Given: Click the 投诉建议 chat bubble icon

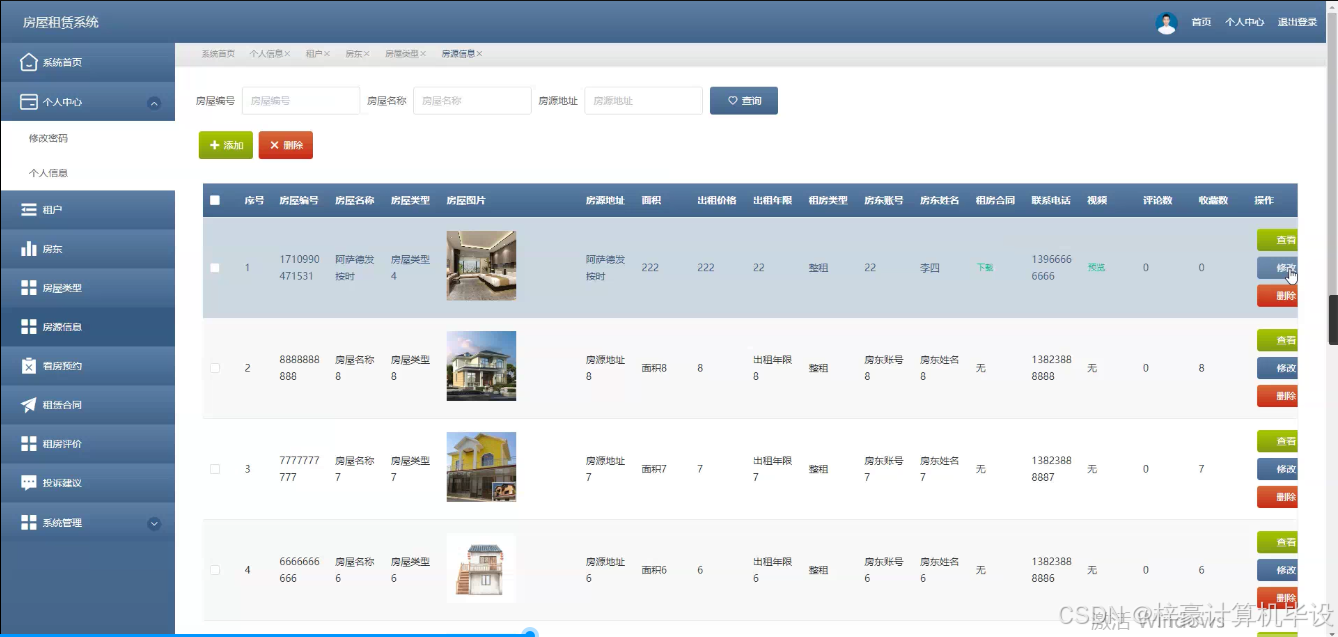Looking at the screenshot, I should click(29, 483).
